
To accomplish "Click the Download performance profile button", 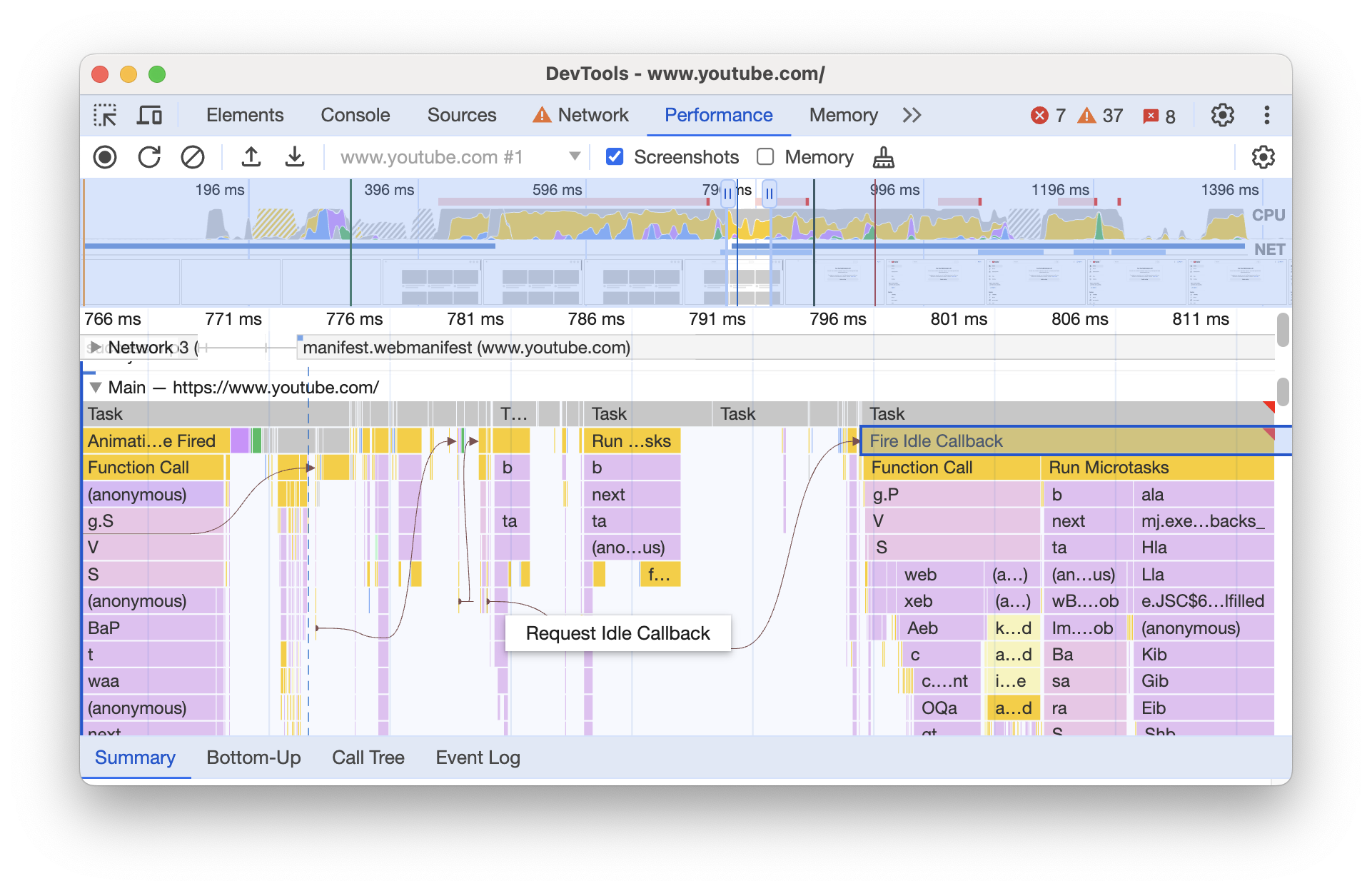I will click(x=295, y=156).
